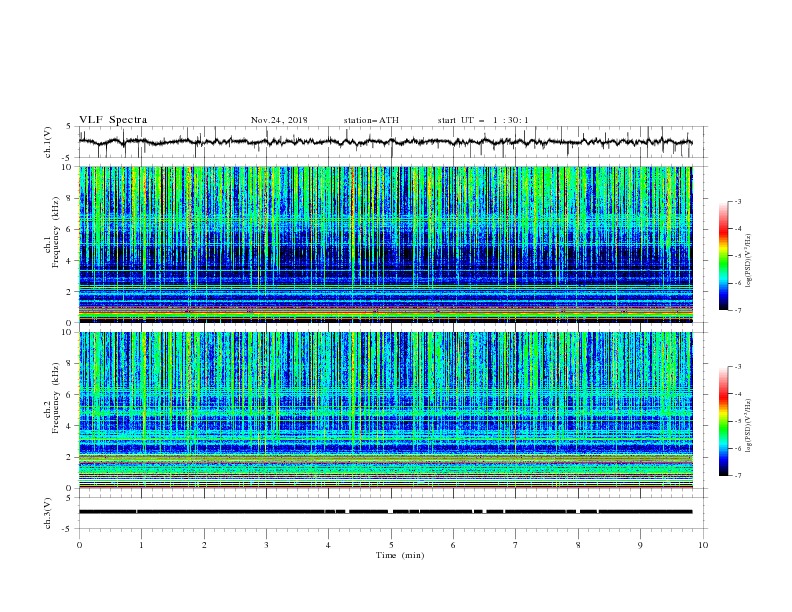Screen dimensions: 792x612
Task: Click the "4" kHz tick on ch.2 frequency axis
Action: click(x=70, y=426)
